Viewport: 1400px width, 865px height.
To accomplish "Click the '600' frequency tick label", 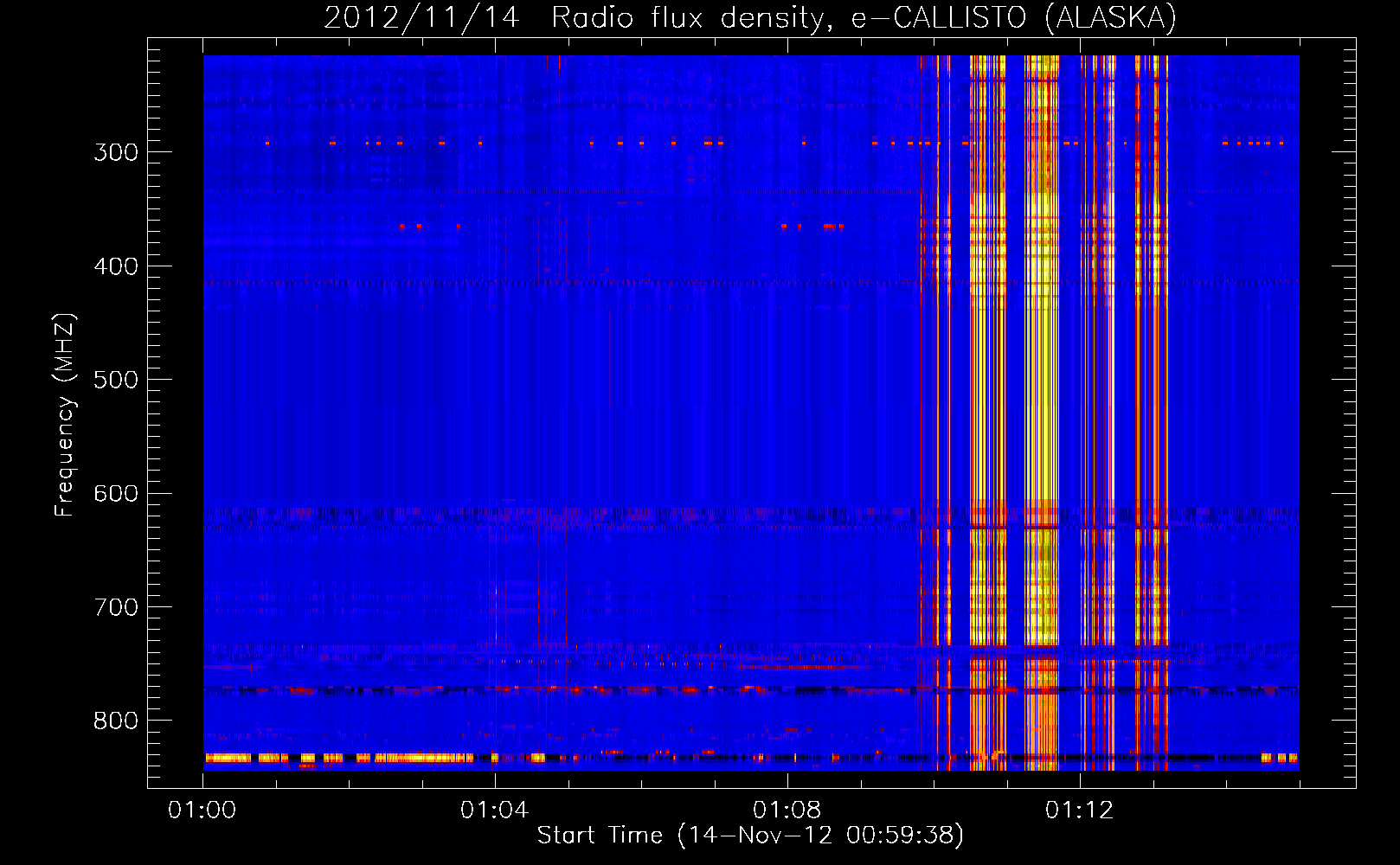I will [x=116, y=494].
